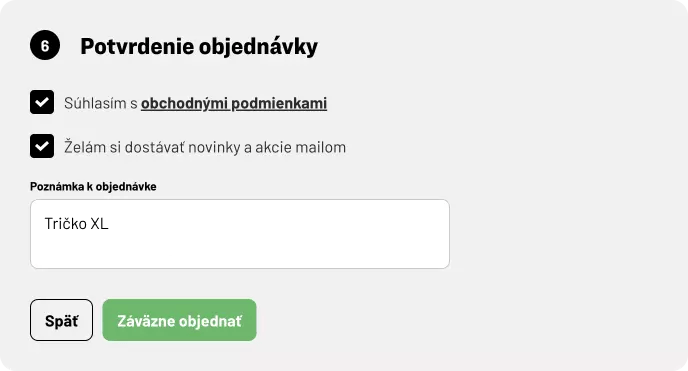Open the obchodnými podmienkami link
This screenshot has height=371, width=688.
234,103
